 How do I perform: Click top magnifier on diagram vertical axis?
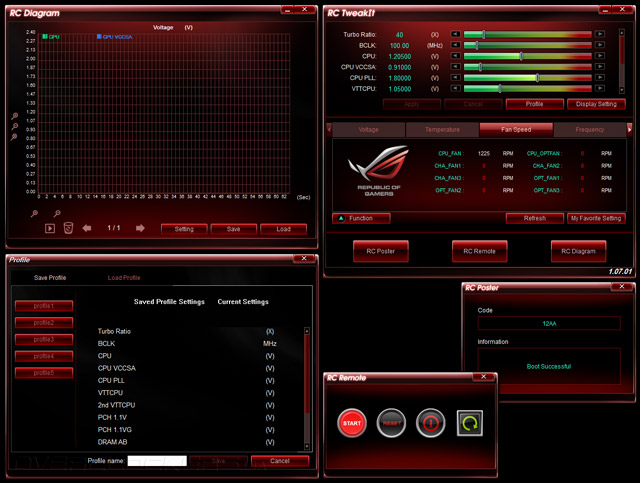pos(14,116)
